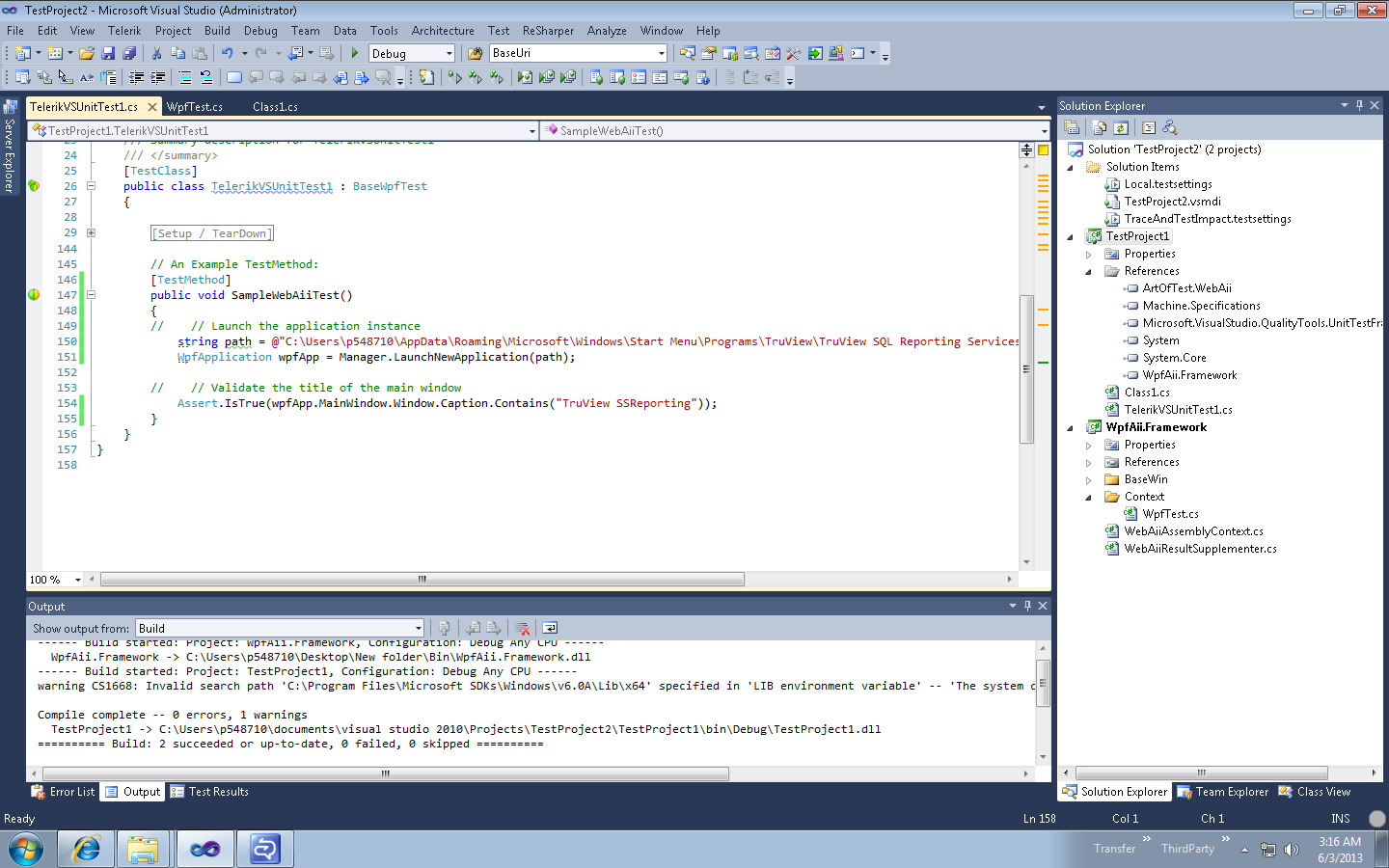1389x868 pixels.
Task: Click Internet Explorer icon in Windows taskbar
Action: pos(87,849)
